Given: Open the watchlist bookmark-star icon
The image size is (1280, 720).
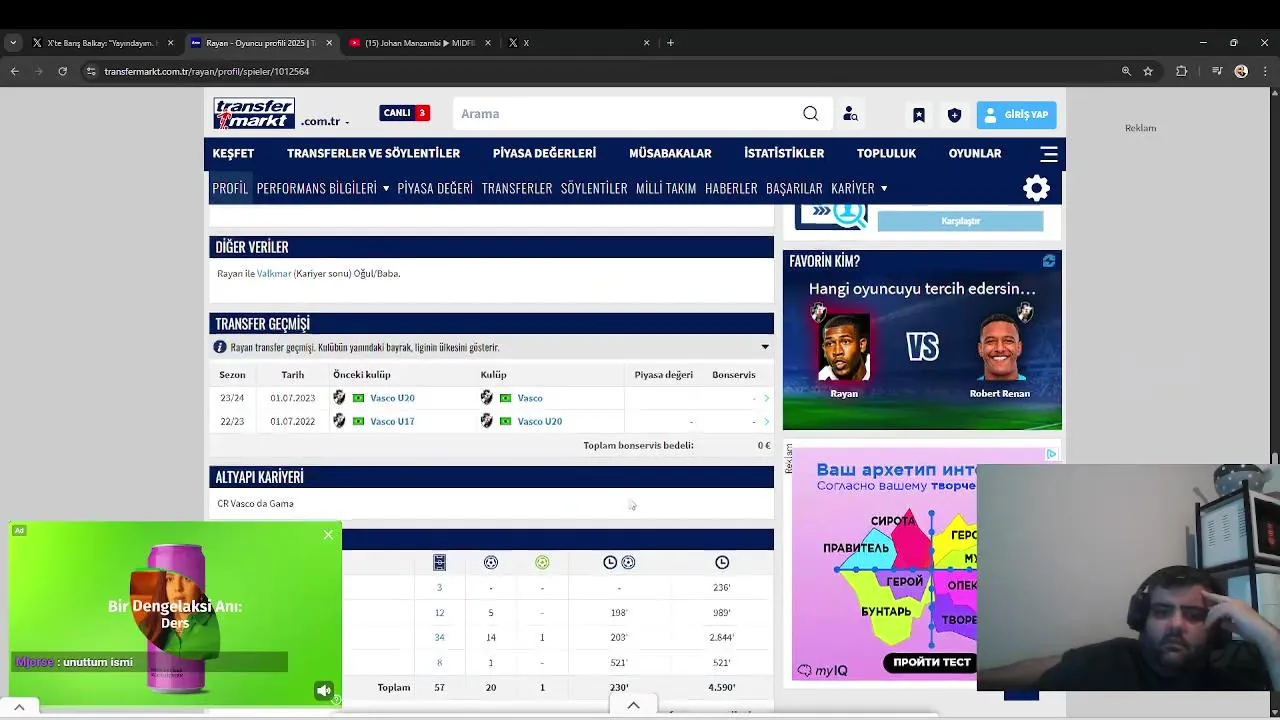Looking at the screenshot, I should point(919,115).
